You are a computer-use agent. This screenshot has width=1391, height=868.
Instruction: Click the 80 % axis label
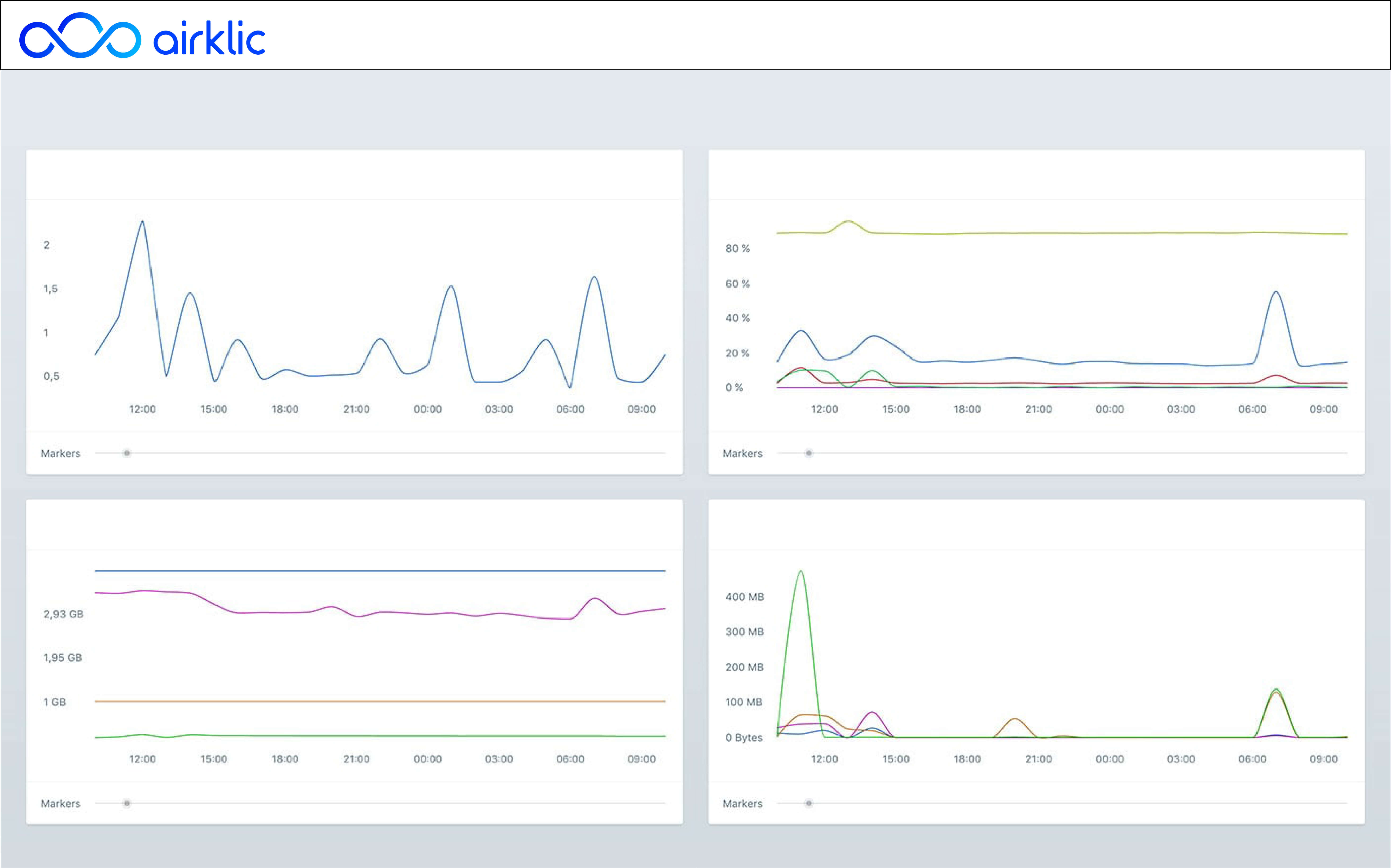[737, 248]
